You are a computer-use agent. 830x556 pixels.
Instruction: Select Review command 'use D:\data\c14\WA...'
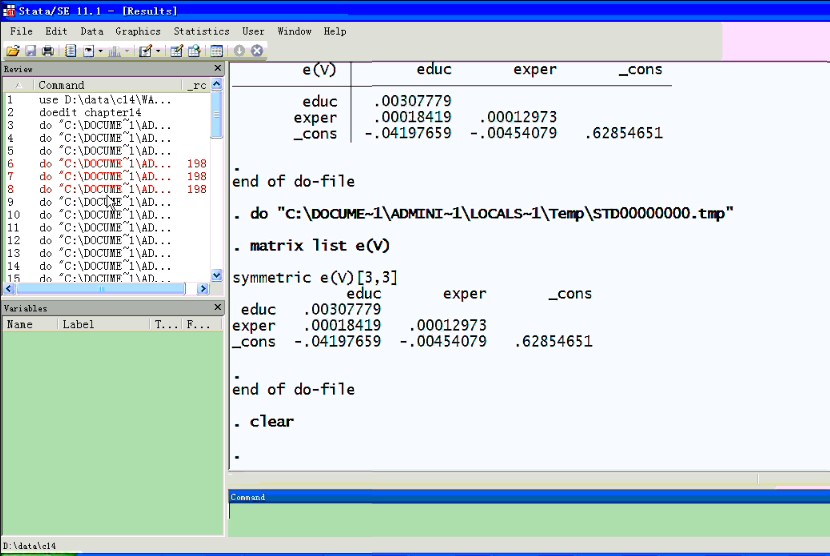(106, 100)
